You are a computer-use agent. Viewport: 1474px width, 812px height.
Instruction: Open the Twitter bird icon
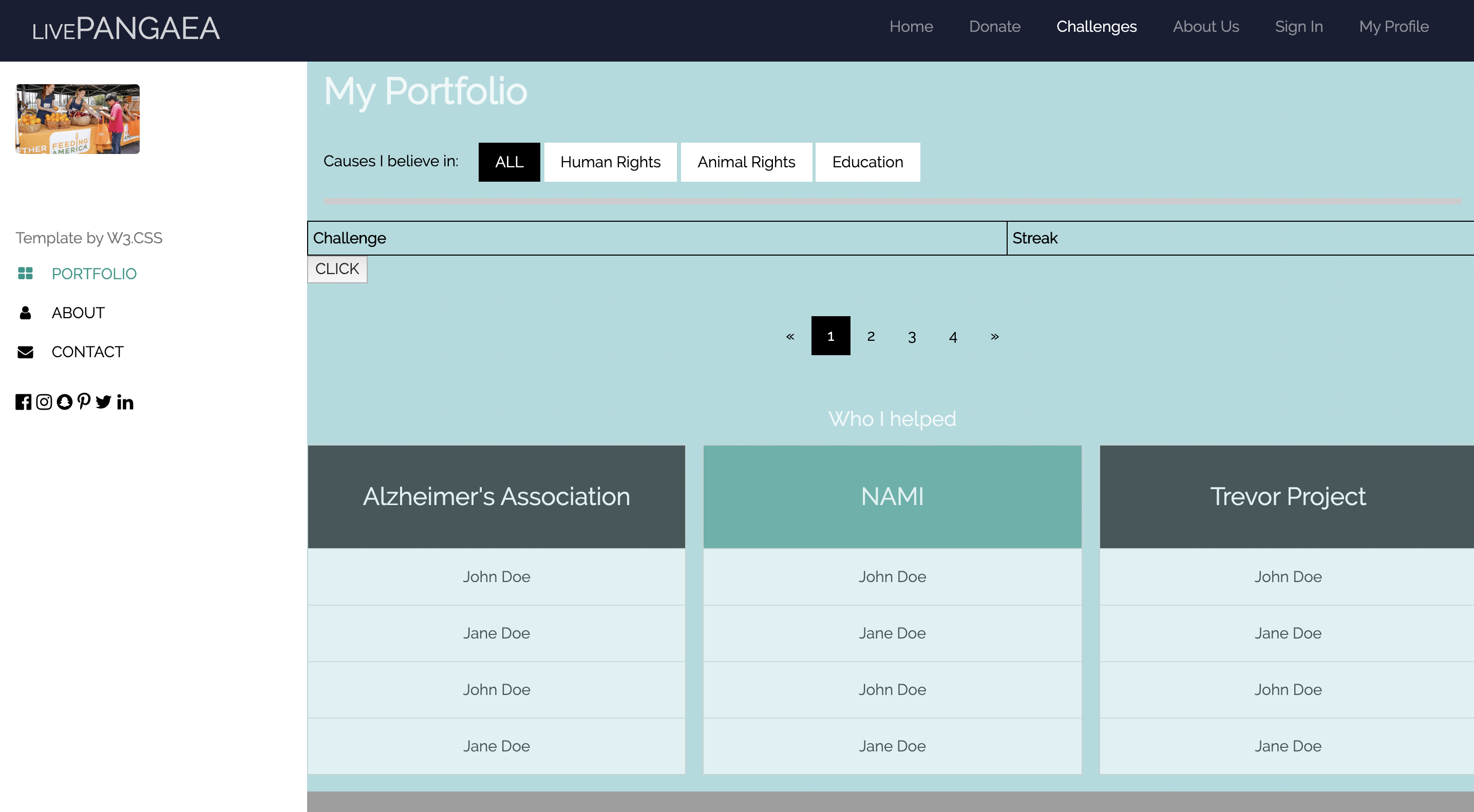[x=104, y=402]
